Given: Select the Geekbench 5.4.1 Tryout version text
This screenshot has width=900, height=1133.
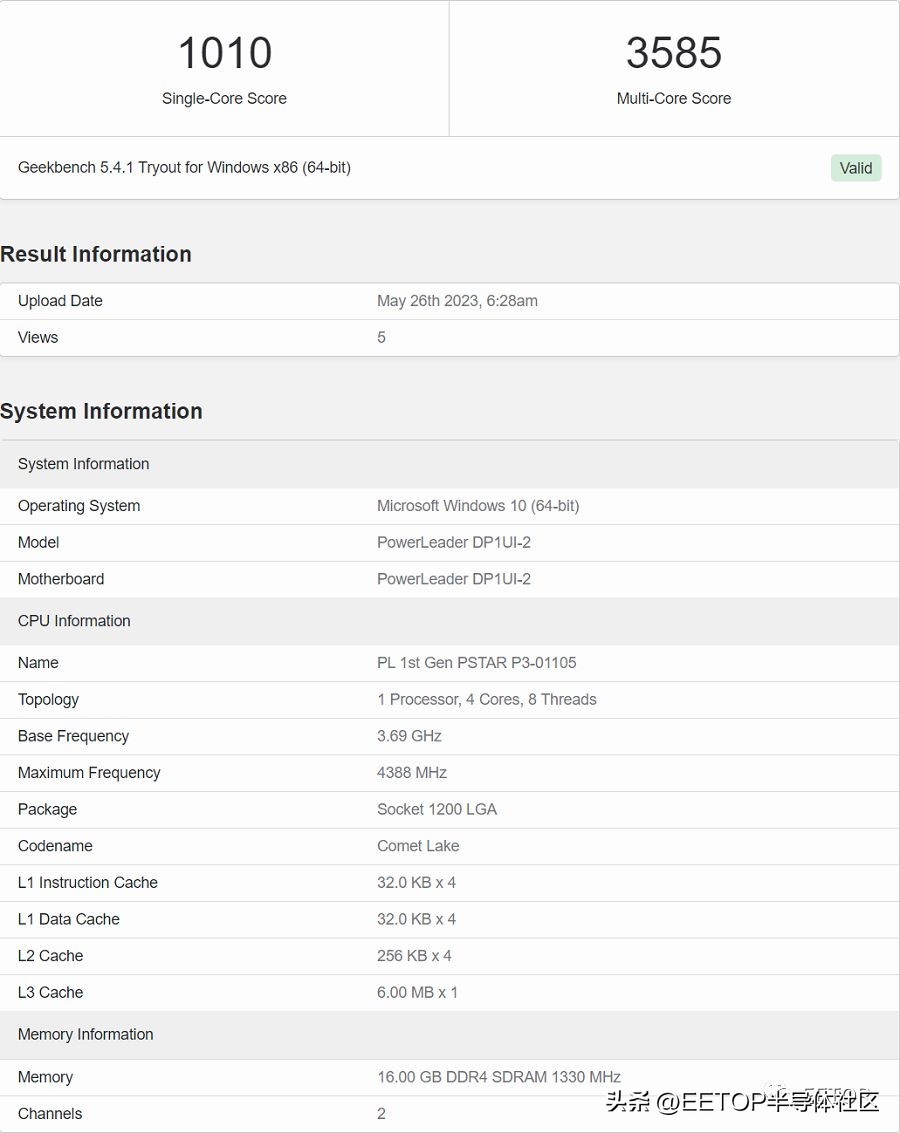Looking at the screenshot, I should (184, 167).
